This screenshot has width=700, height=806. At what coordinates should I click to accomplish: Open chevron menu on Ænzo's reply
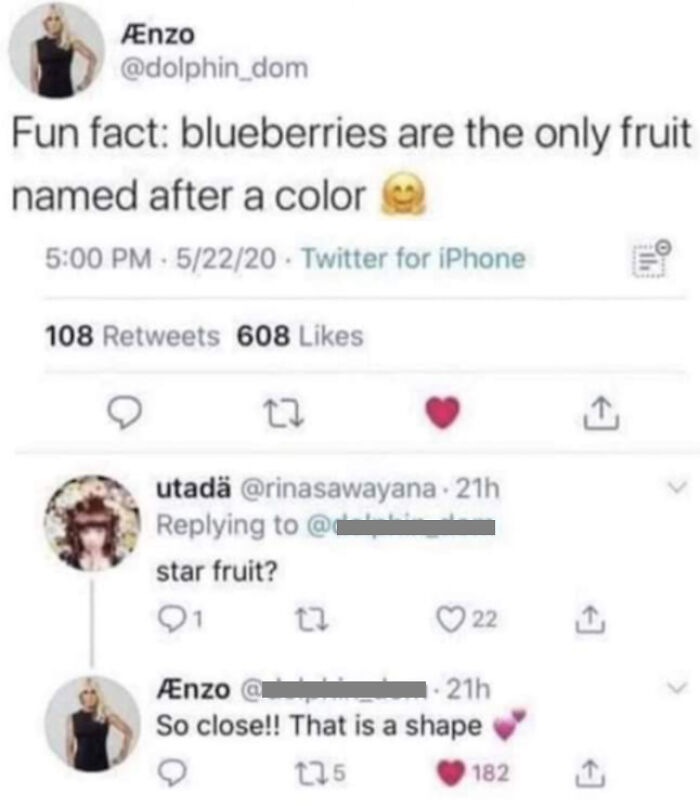pyautogui.click(x=677, y=687)
